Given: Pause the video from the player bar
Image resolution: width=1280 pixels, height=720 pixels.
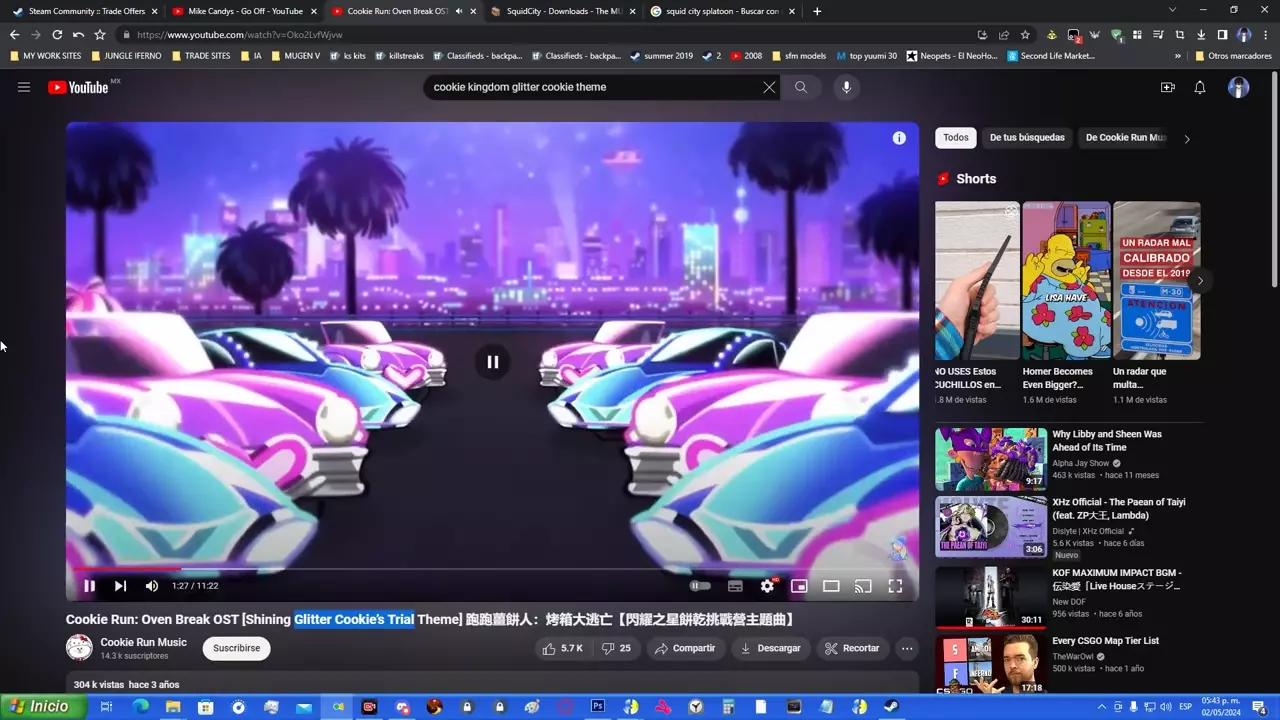Looking at the screenshot, I should pyautogui.click(x=89, y=586).
